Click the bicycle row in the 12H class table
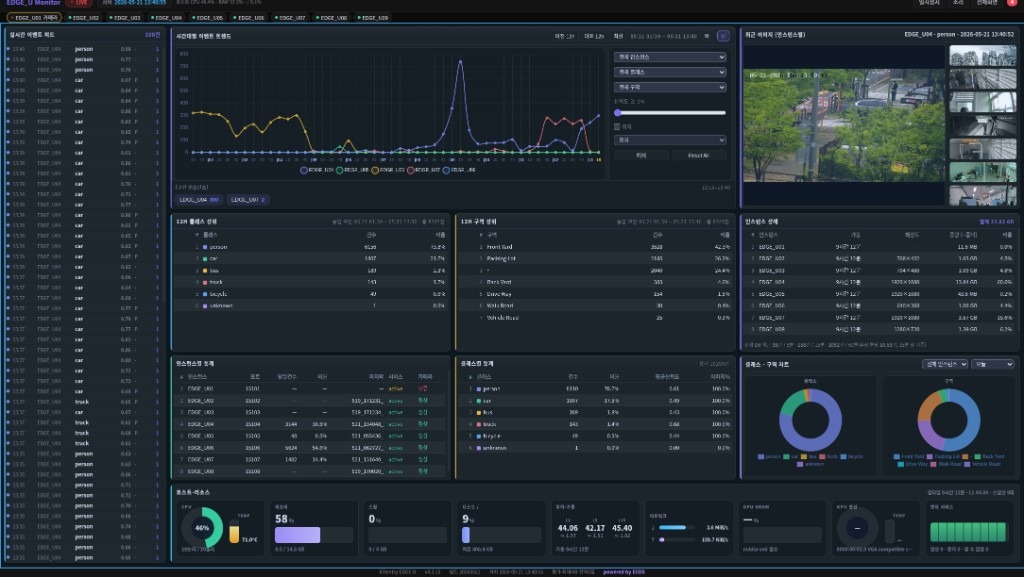This screenshot has height=577, width=1024. point(310,294)
